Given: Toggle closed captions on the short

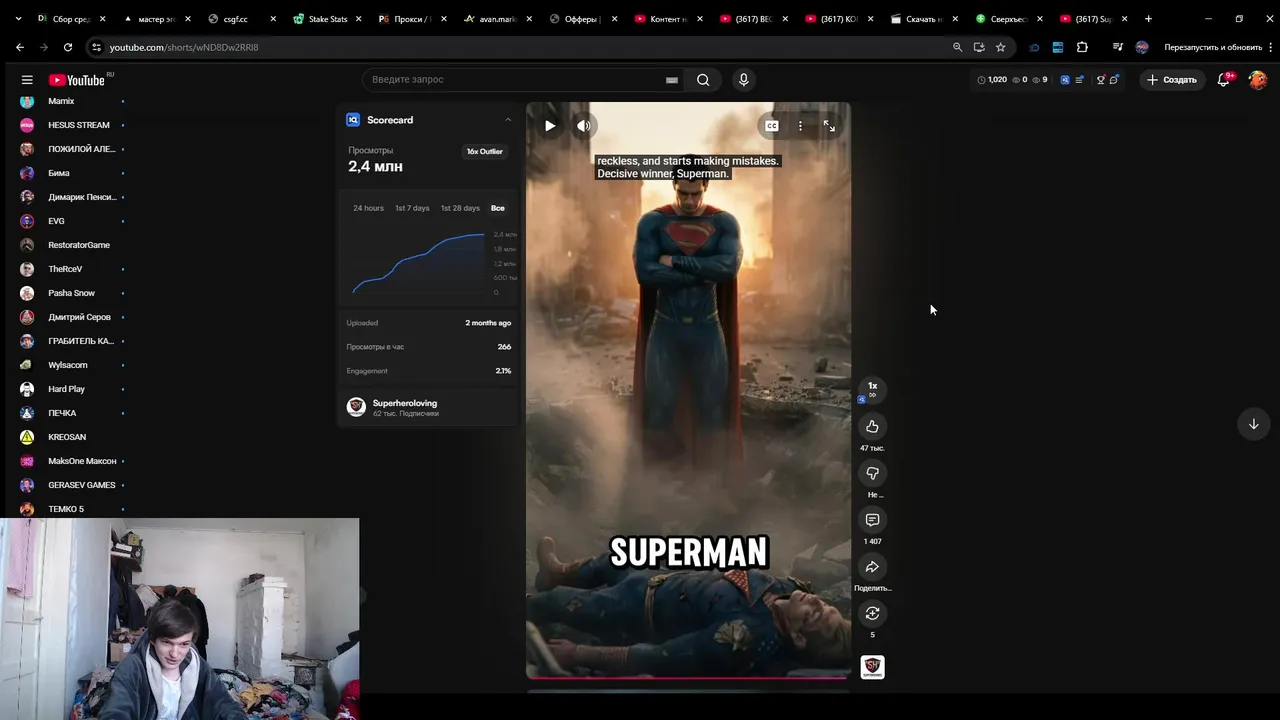Looking at the screenshot, I should coord(771,126).
